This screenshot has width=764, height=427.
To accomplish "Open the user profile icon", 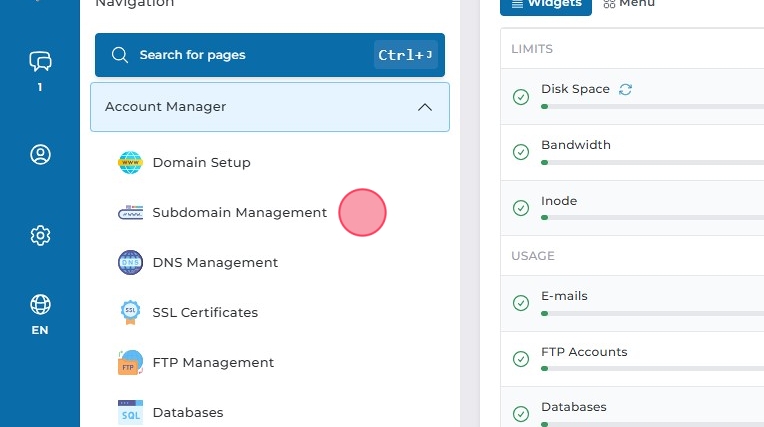I will pos(40,154).
